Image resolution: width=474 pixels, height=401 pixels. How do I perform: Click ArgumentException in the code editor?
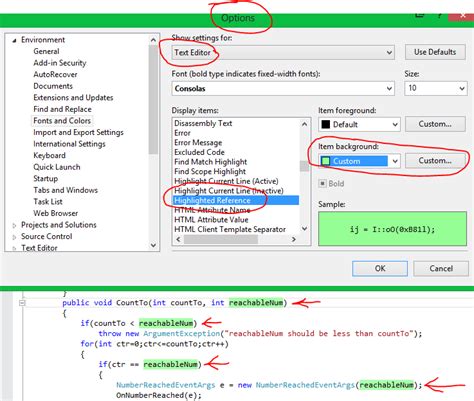(x=181, y=334)
